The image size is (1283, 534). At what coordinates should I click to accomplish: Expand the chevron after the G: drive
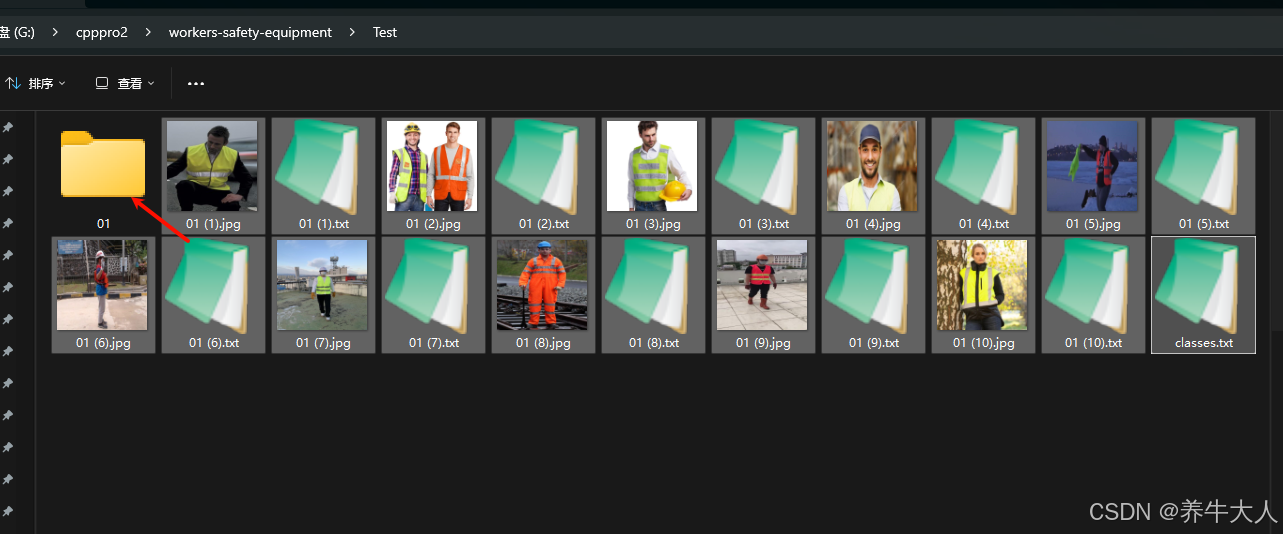pos(56,32)
